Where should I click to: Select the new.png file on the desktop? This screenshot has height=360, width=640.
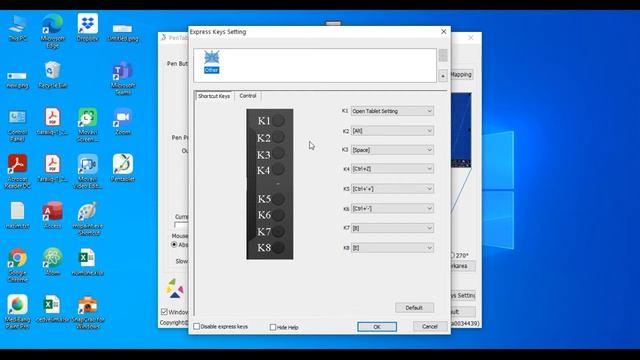point(18,79)
